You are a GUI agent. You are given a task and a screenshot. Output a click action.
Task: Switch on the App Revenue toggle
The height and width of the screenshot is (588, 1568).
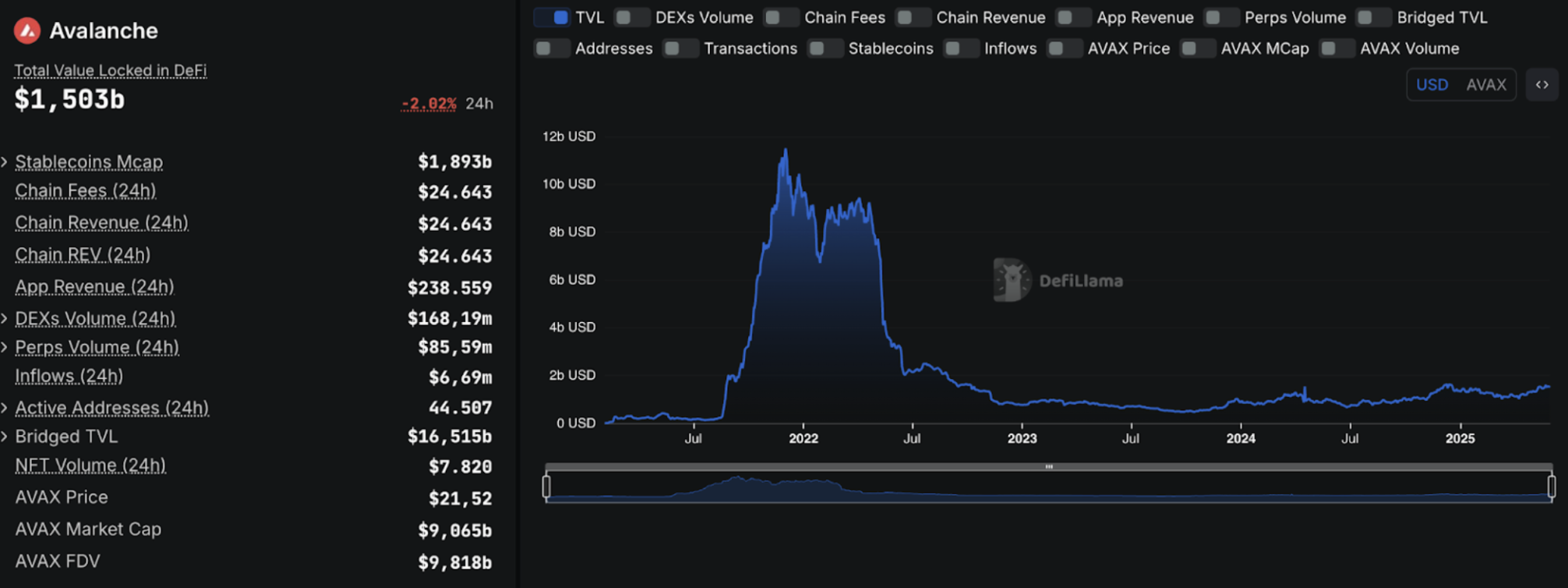[1073, 17]
